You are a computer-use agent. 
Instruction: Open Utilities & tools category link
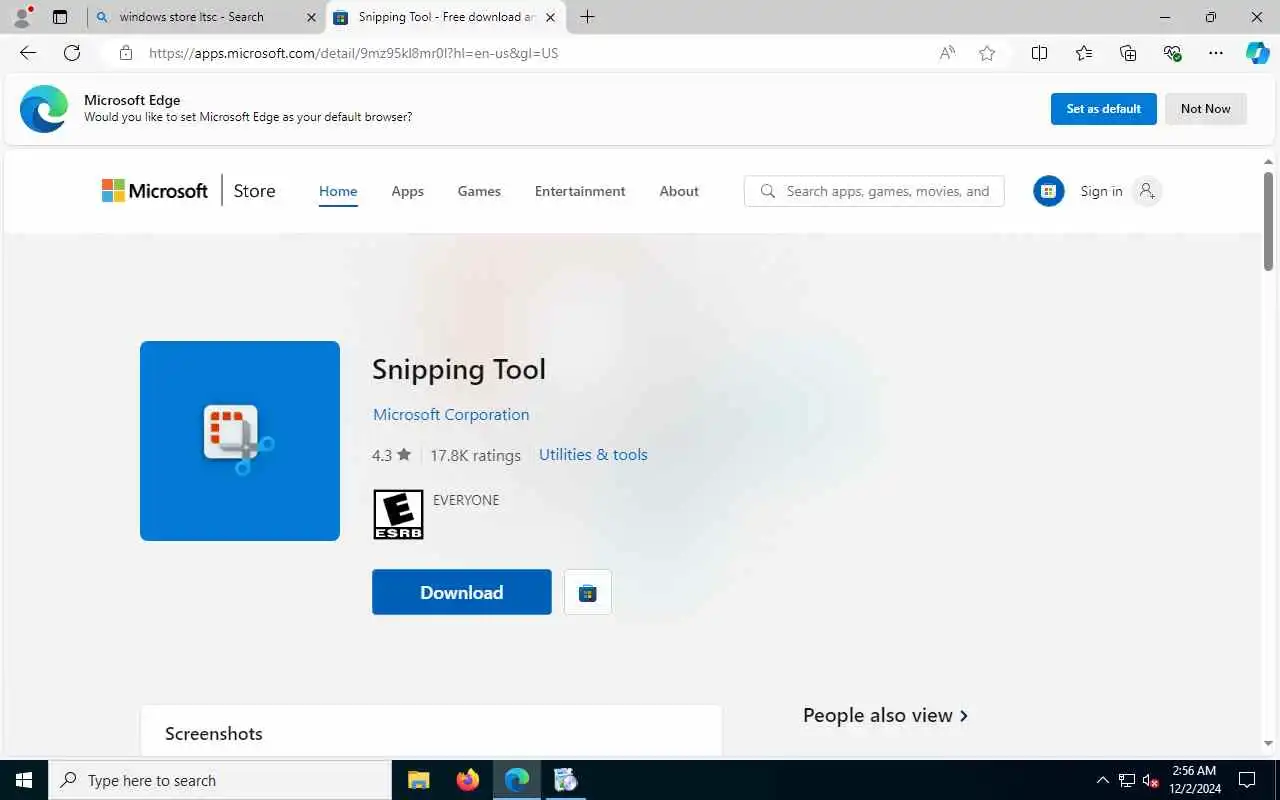pyautogui.click(x=593, y=454)
